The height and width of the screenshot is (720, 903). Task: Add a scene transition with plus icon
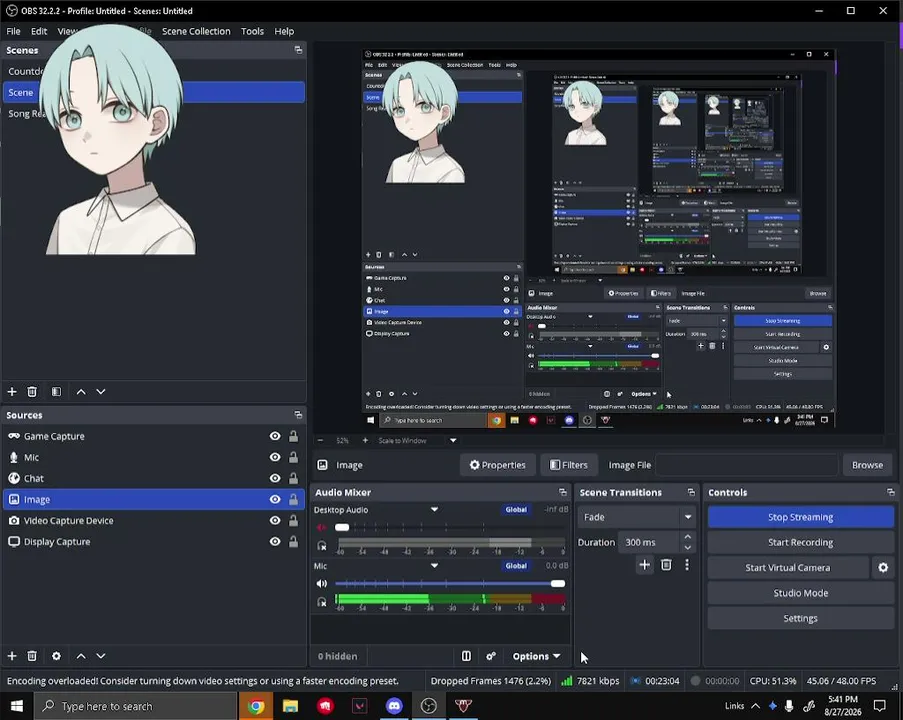click(645, 565)
